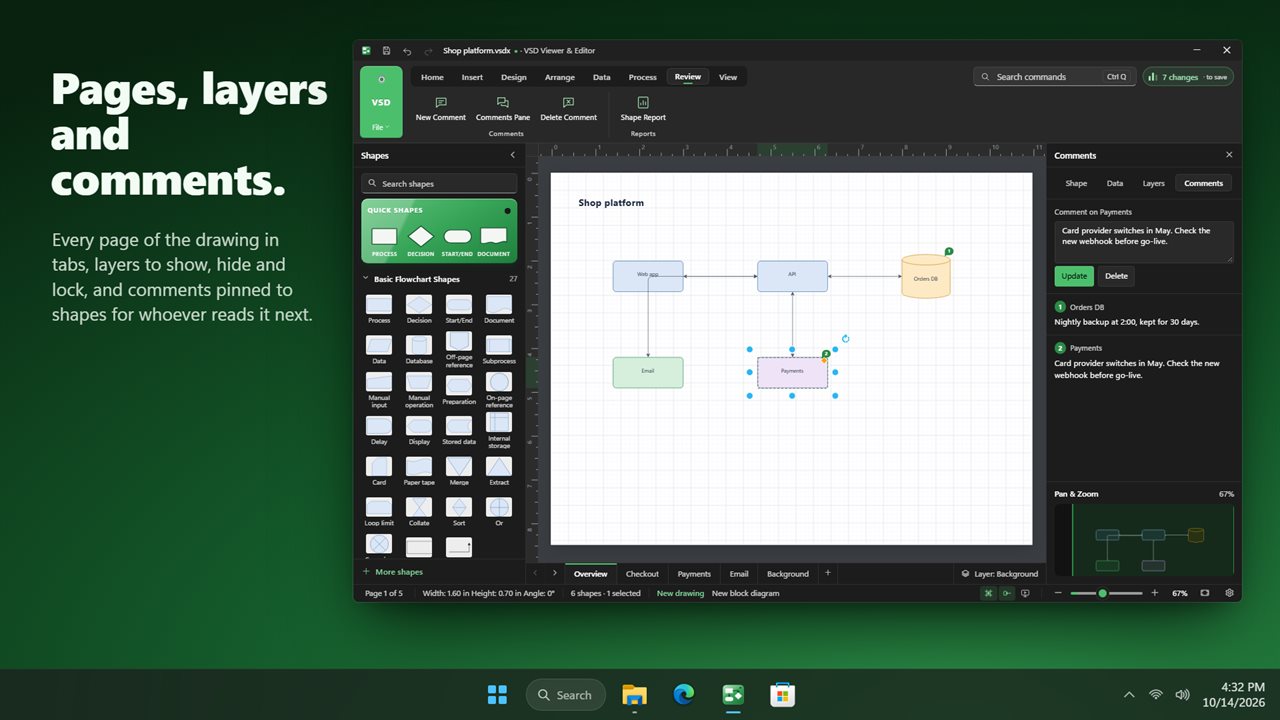
Task: Collapse Basic Flowchart Shapes section
Action: [x=366, y=279]
